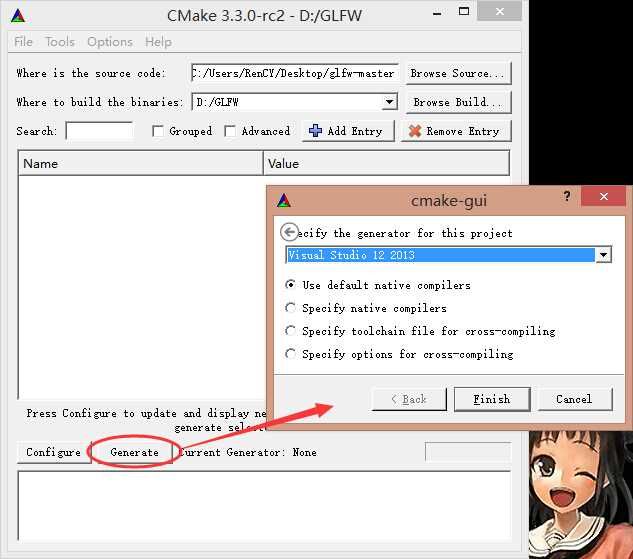This screenshot has height=559, width=633.
Task: Close the CMake main window
Action: pyautogui.click(x=499, y=11)
